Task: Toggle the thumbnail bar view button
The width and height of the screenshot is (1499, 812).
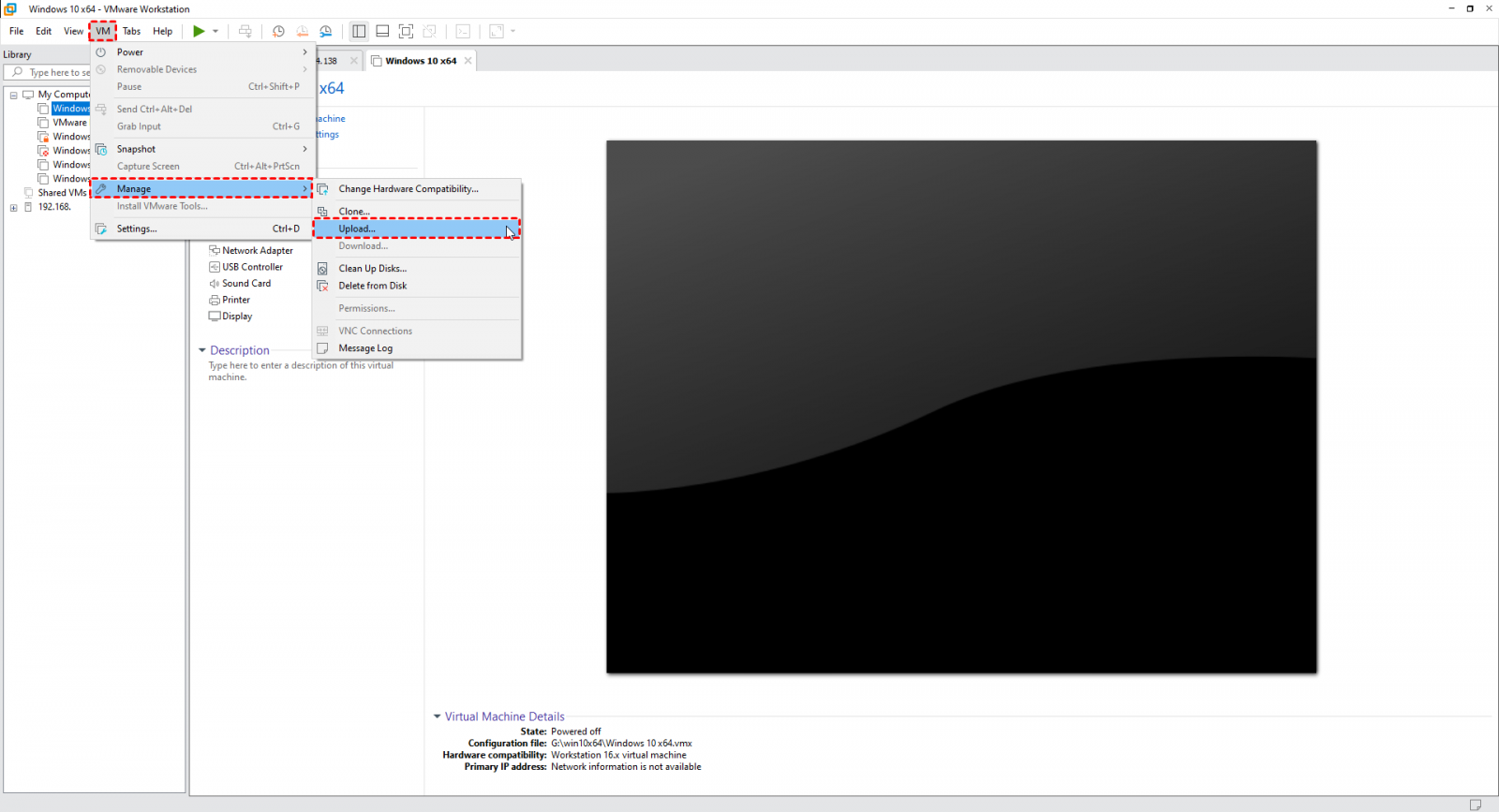Action: pyautogui.click(x=382, y=31)
